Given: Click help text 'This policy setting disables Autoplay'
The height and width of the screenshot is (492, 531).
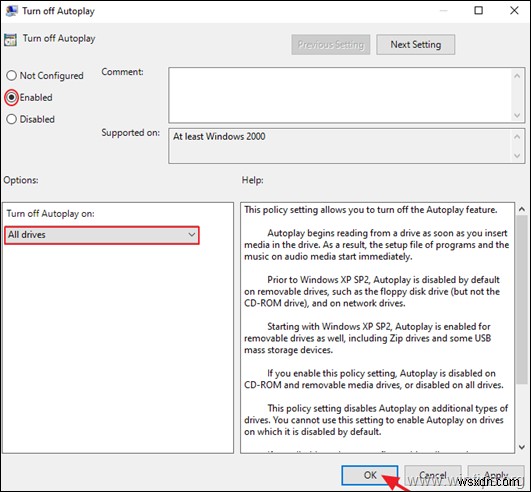Looking at the screenshot, I should [342, 408].
